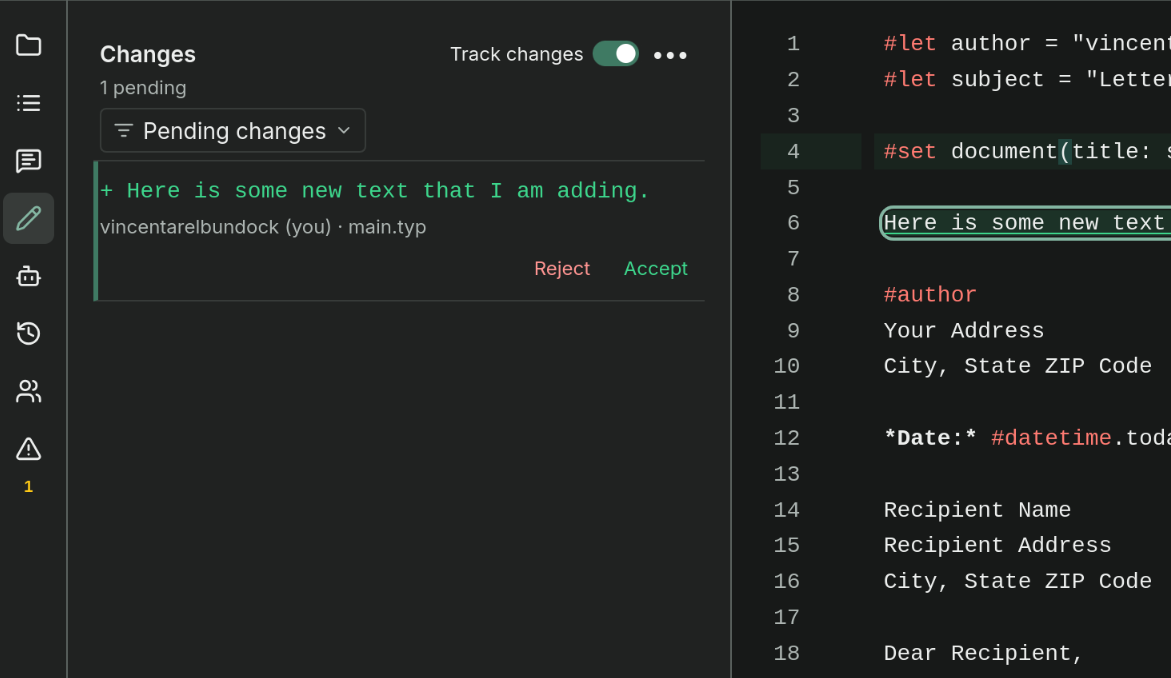Click the #set document code line
This screenshot has height=678, width=1171.
(1027, 152)
